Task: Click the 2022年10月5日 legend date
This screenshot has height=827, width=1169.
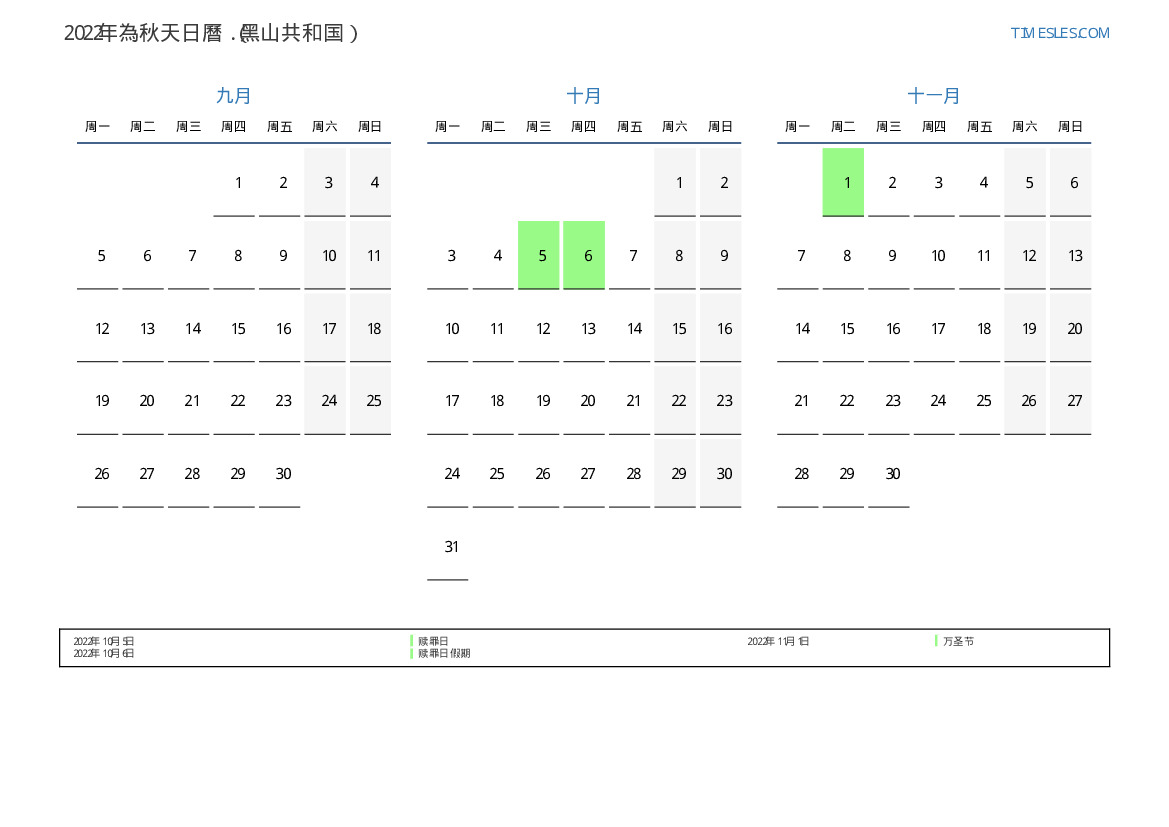Action: 104,641
